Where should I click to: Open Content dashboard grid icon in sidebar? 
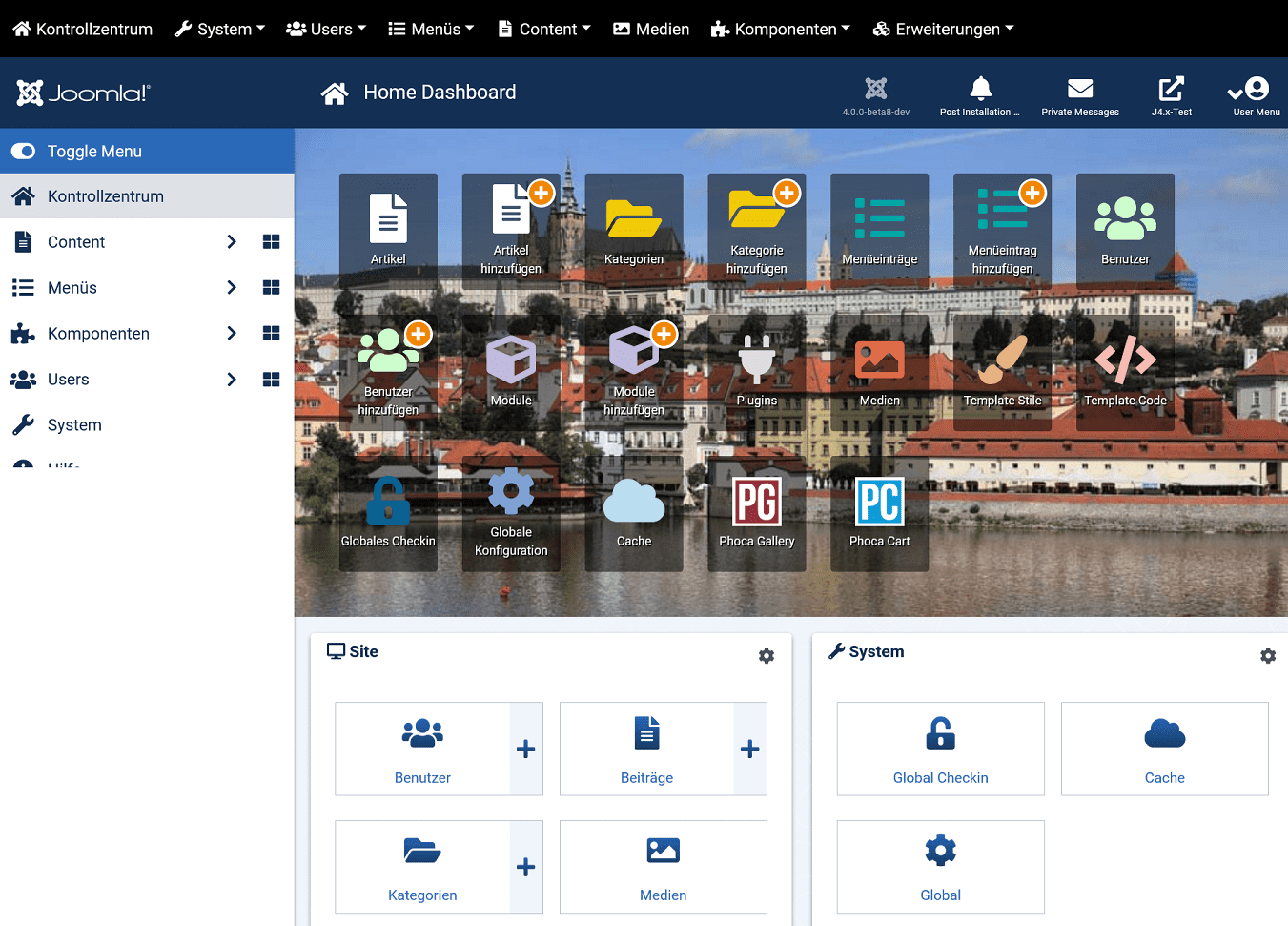pos(271,242)
